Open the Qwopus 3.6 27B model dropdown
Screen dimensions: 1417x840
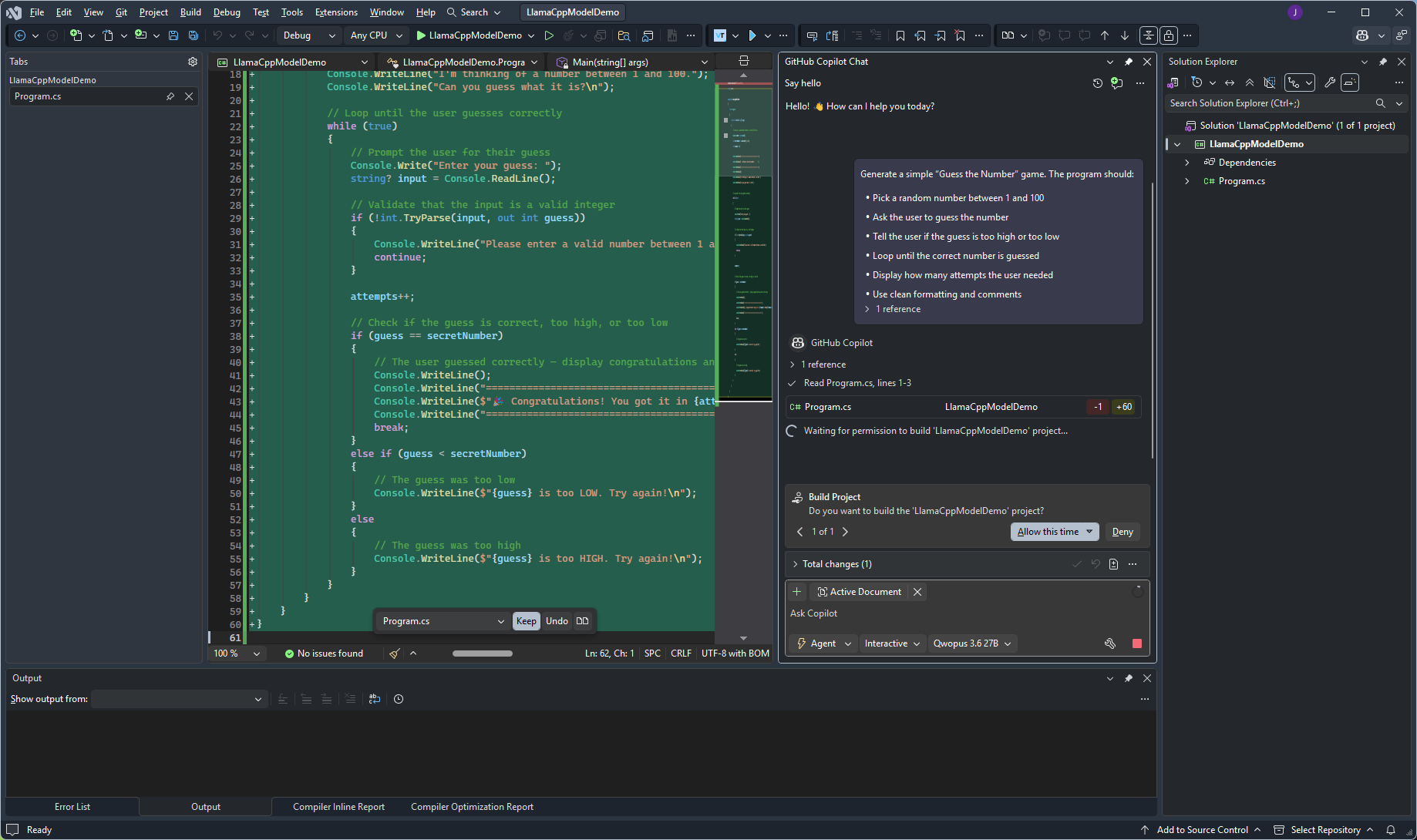972,643
